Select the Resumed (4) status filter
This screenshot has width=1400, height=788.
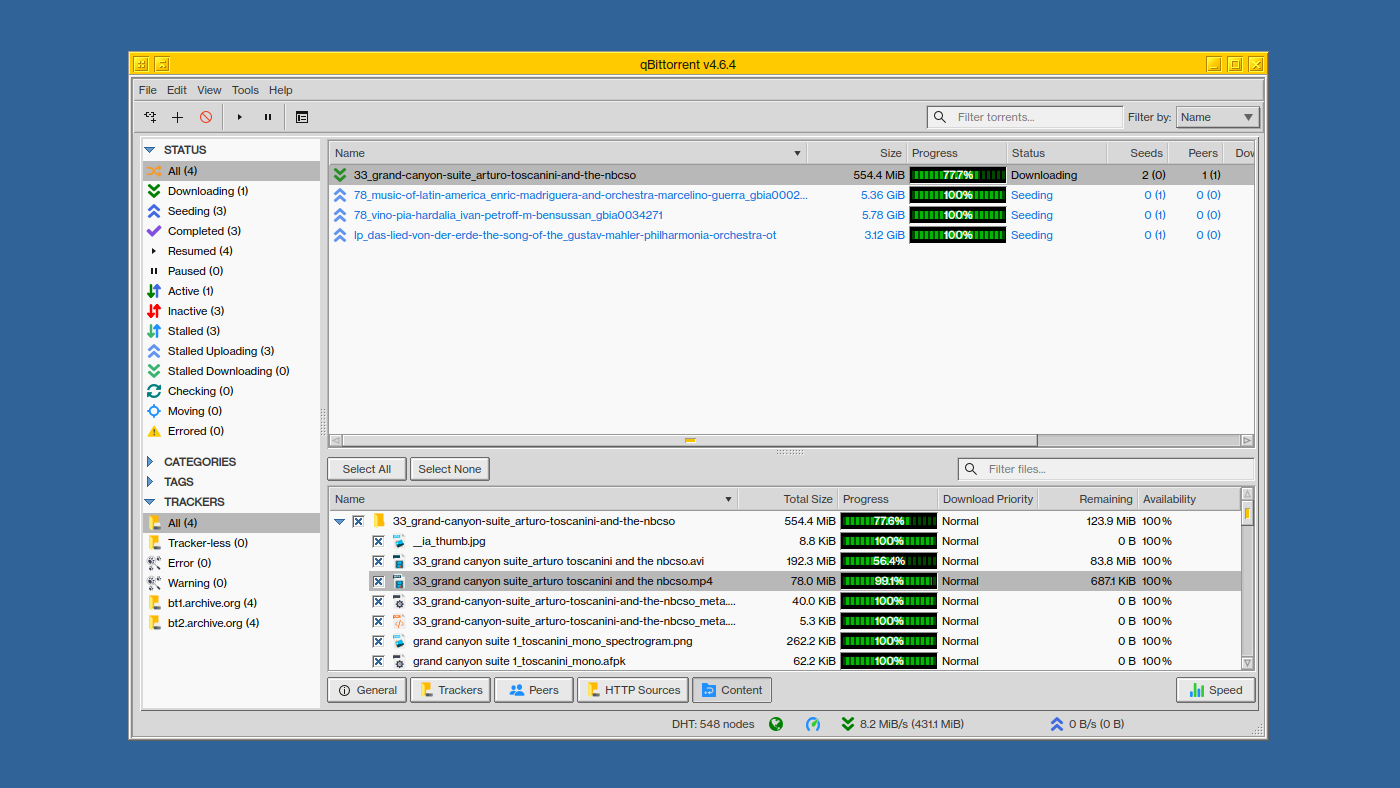[x=231, y=251]
